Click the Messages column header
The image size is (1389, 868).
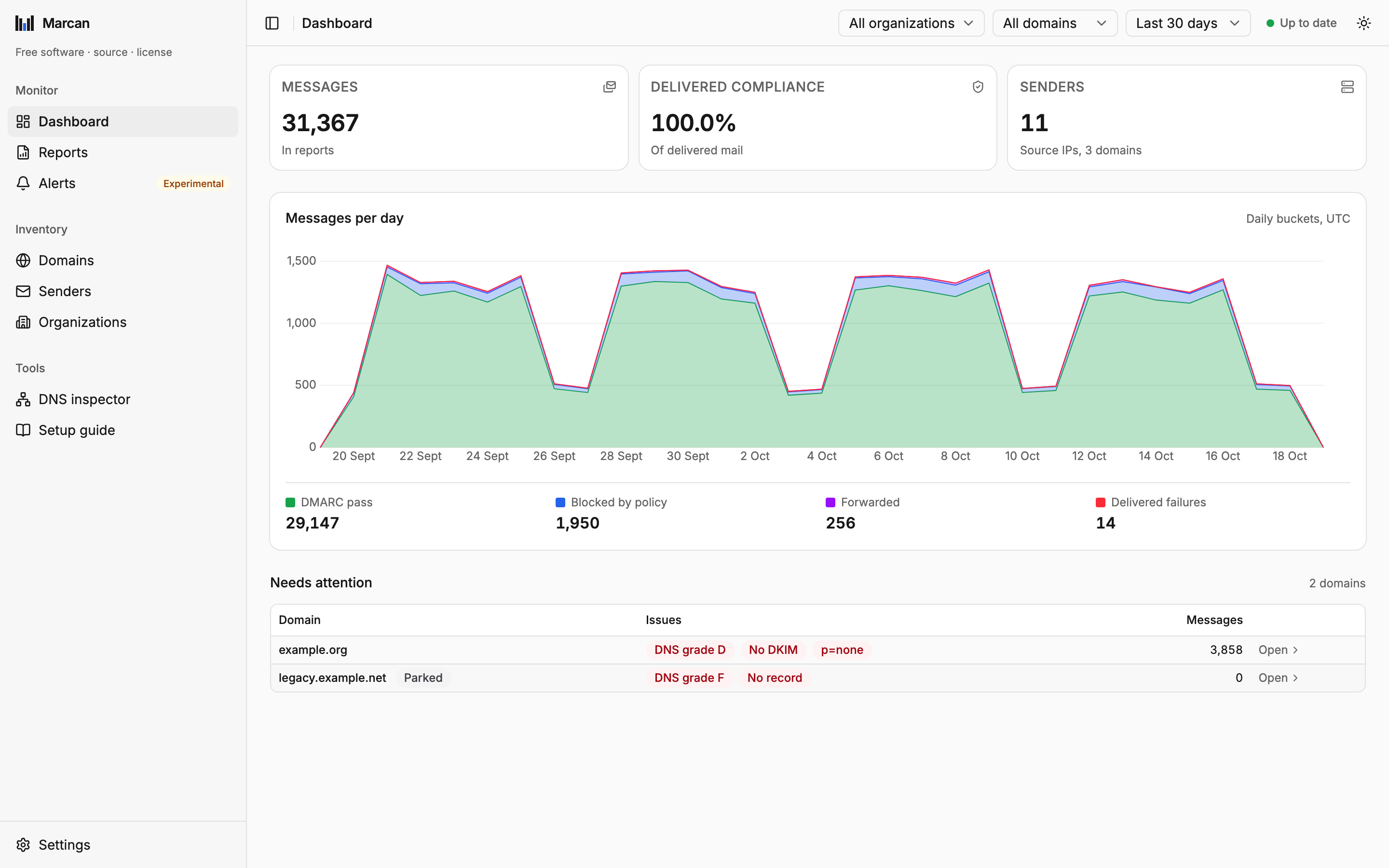coord(1214,620)
